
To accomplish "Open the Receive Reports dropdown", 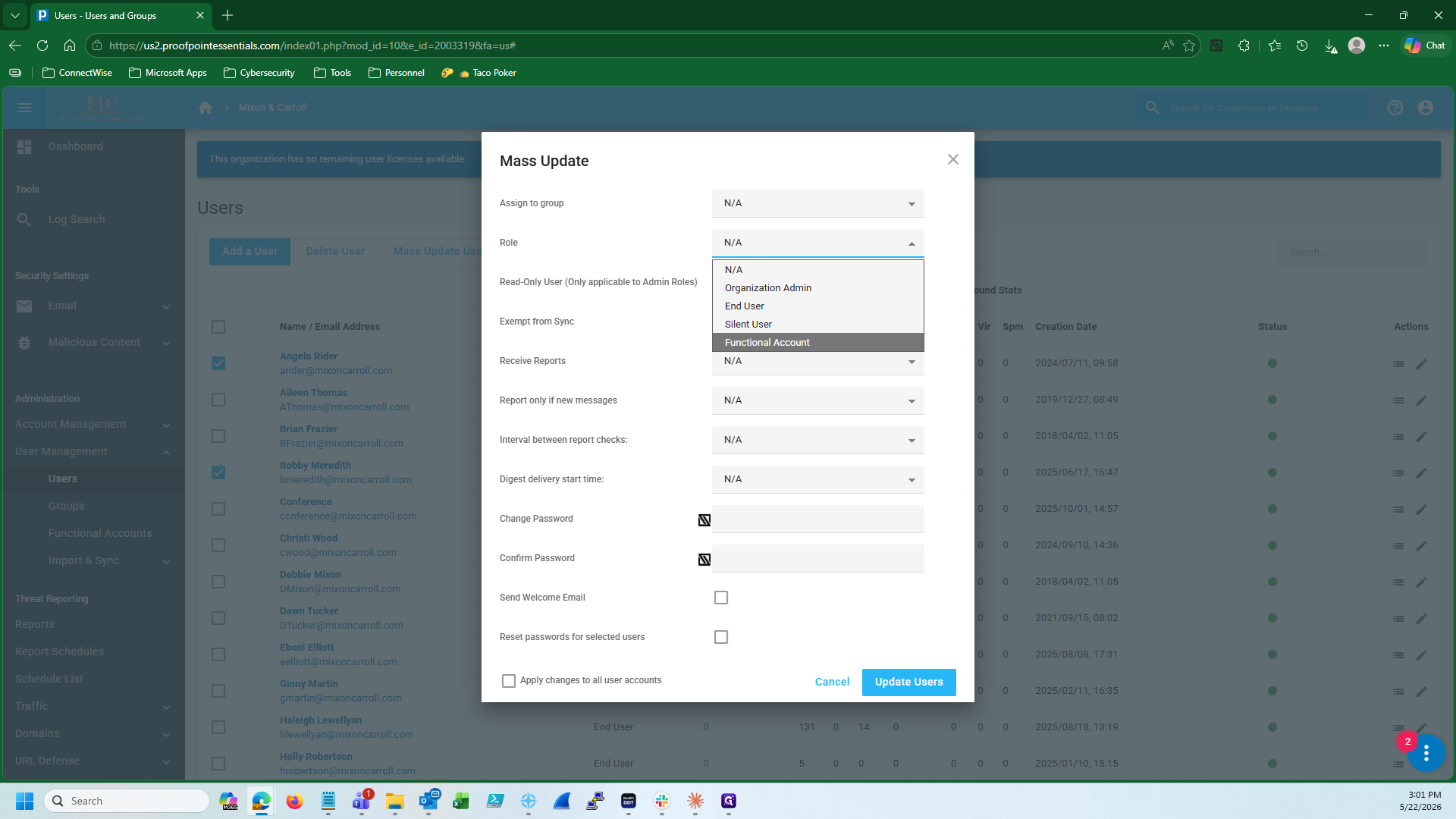I will coord(817,362).
